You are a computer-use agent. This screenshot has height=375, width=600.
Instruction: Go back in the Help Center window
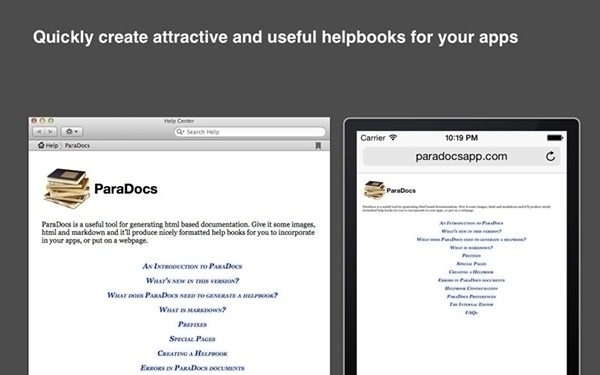point(39,132)
